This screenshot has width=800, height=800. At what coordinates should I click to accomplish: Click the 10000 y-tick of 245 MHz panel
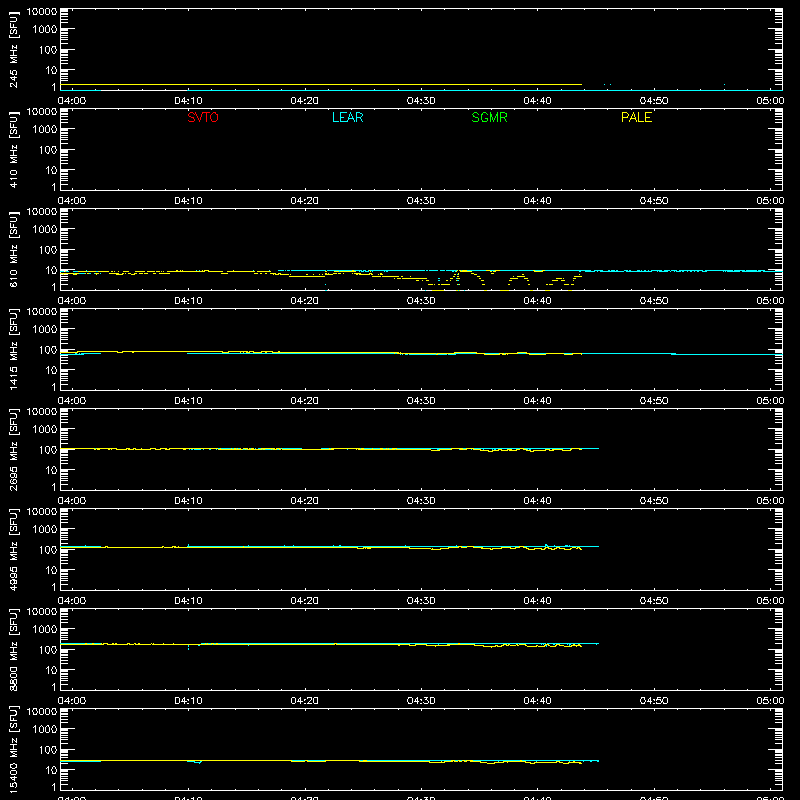coord(42,12)
